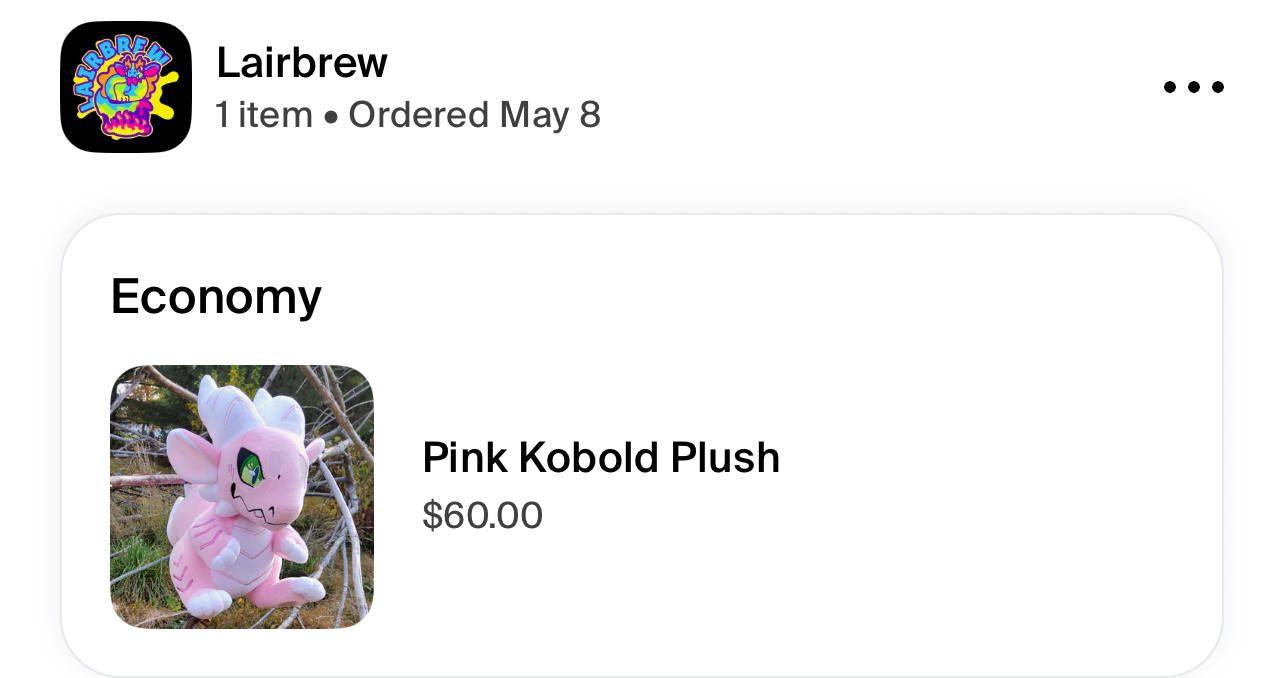View the pink plush dragon thumbnail image
The image size is (1284, 678).
(242, 497)
